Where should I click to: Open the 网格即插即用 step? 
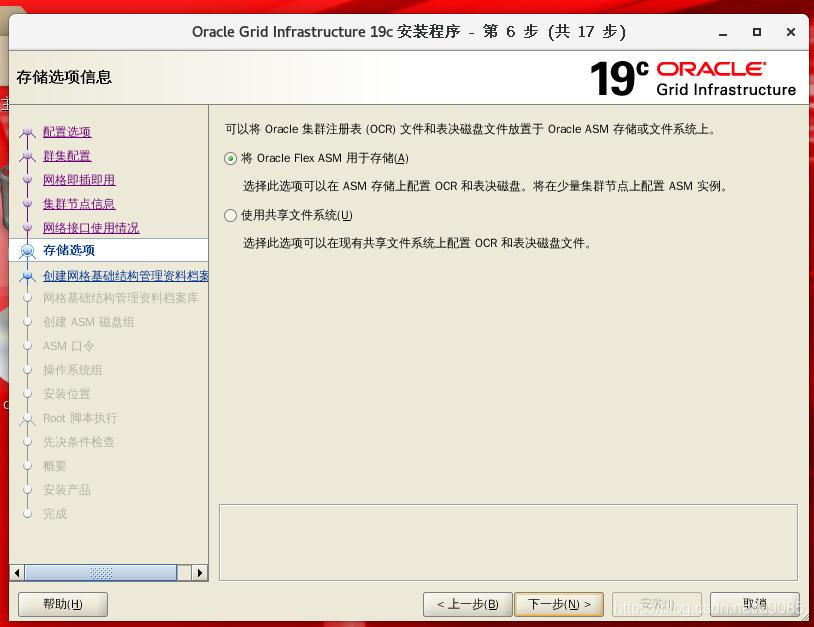tap(79, 180)
